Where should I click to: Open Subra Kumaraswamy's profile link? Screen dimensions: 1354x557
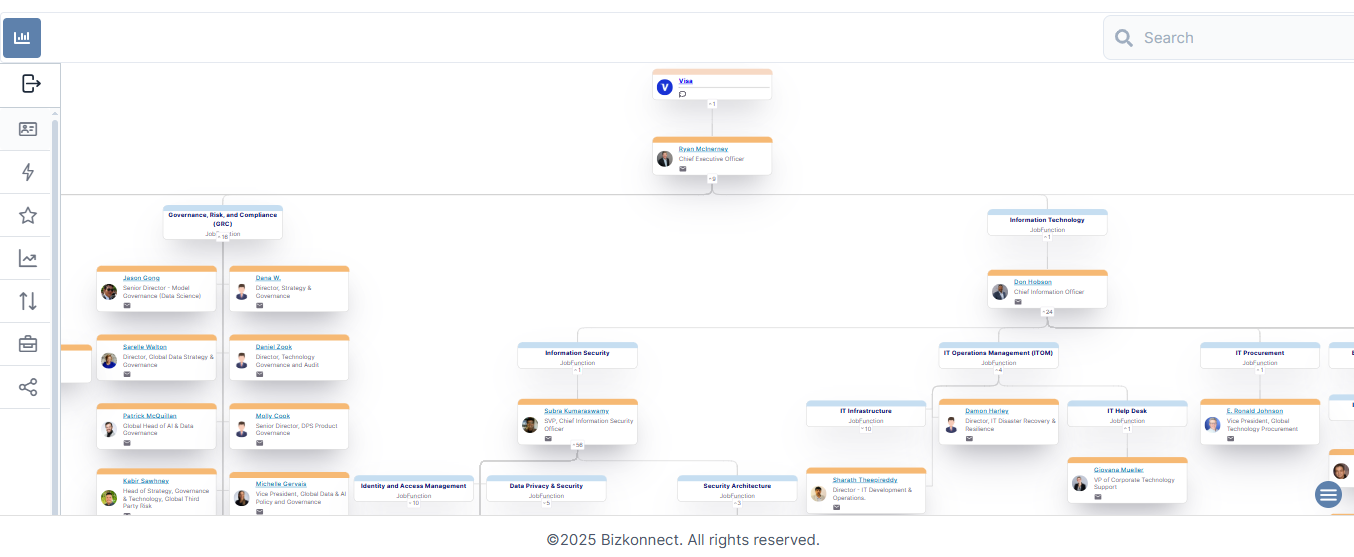coord(576,411)
